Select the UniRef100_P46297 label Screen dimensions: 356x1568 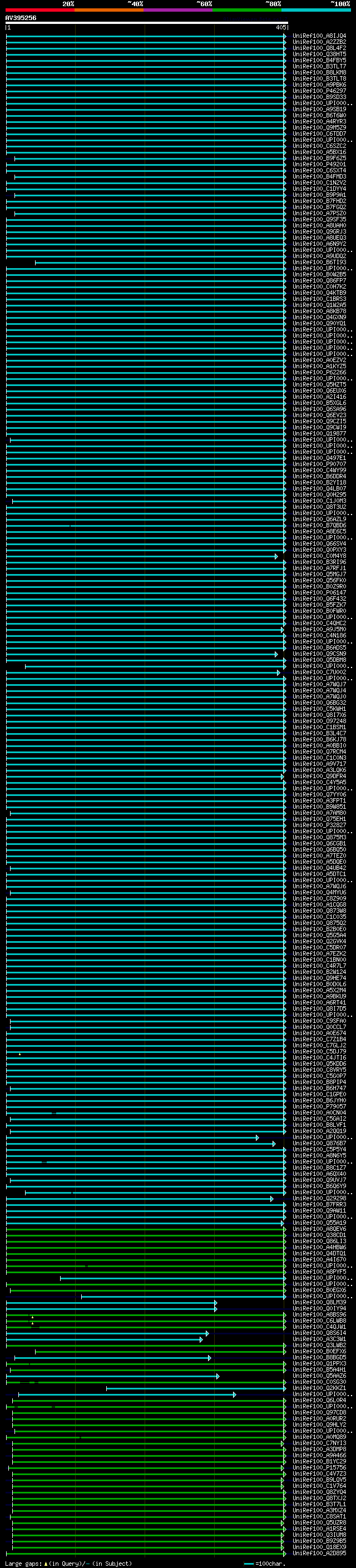(x=319, y=91)
